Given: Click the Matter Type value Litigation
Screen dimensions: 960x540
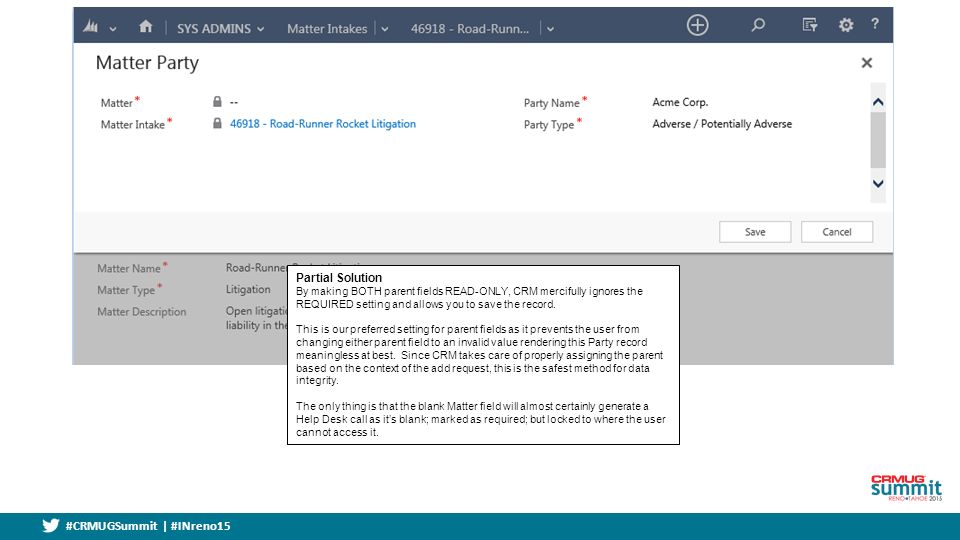Looking at the screenshot, I should coord(248,289).
